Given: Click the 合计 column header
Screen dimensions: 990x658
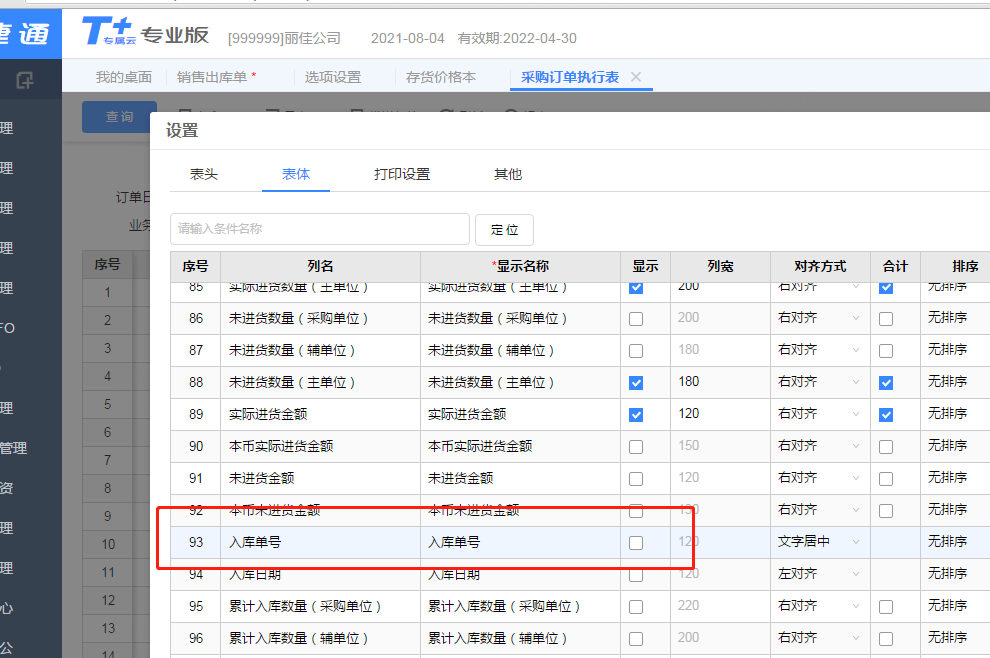Looking at the screenshot, I should click(895, 266).
